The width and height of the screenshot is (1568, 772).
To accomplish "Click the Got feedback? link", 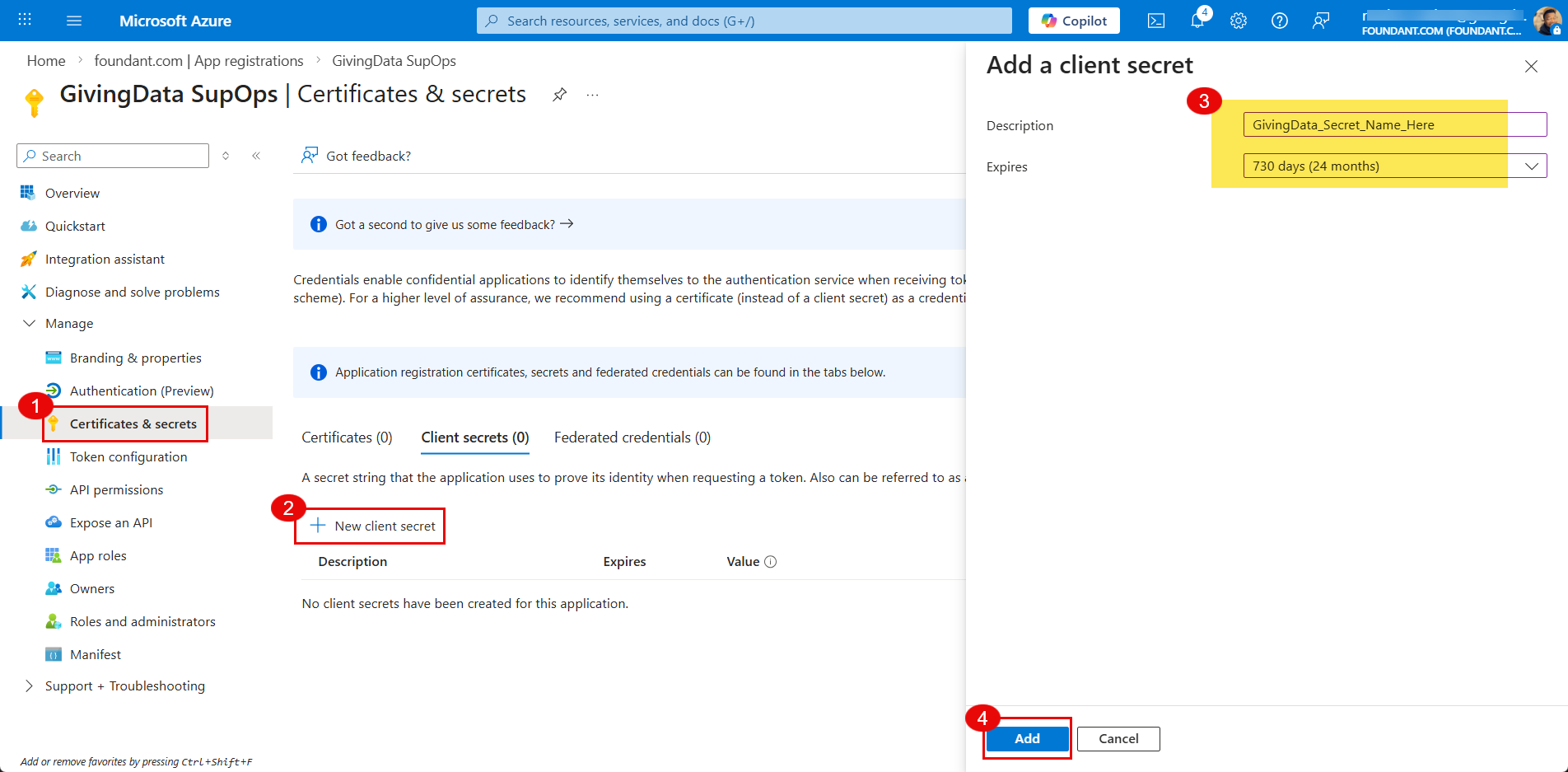I will (356, 156).
